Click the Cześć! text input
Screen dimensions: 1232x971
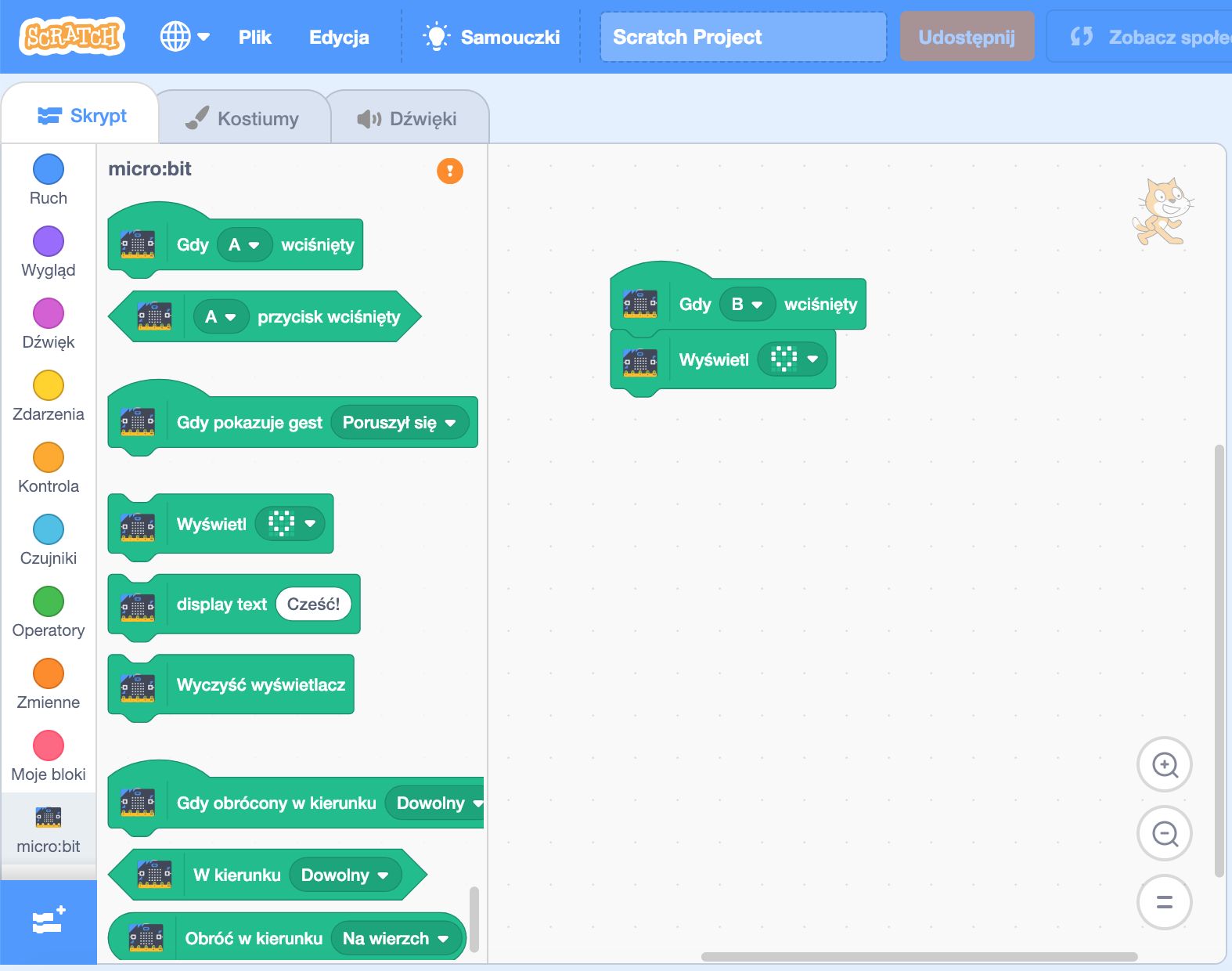coord(313,605)
